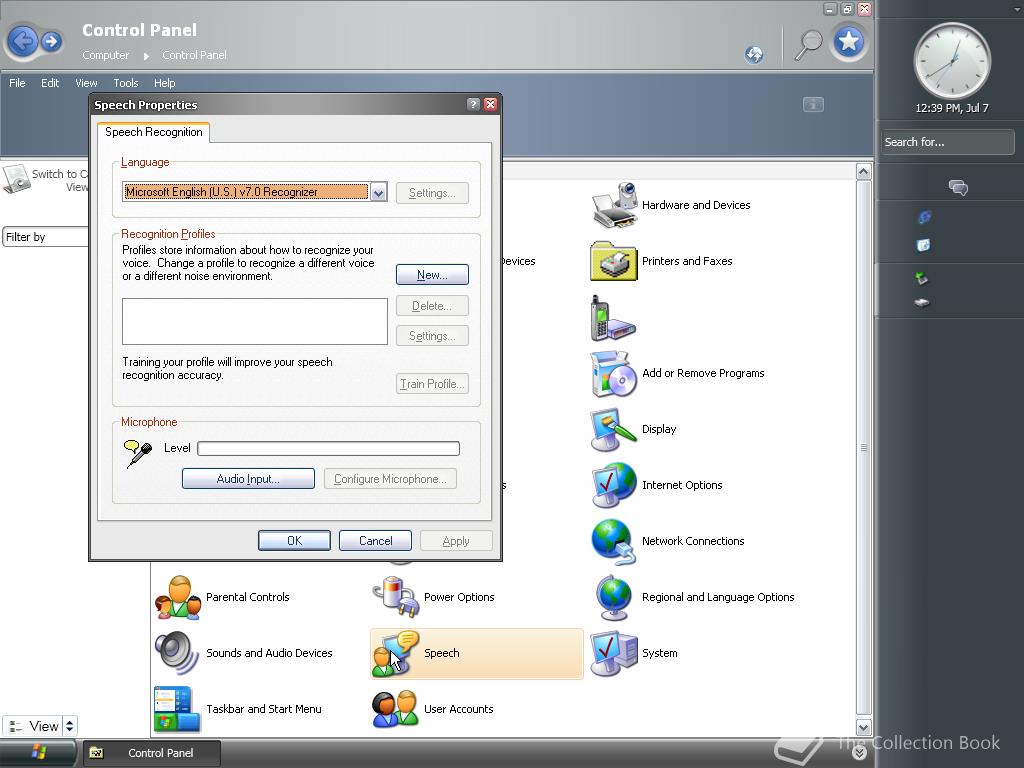Image resolution: width=1024 pixels, height=768 pixels.
Task: Close the Speech Properties dialog
Action: point(490,104)
